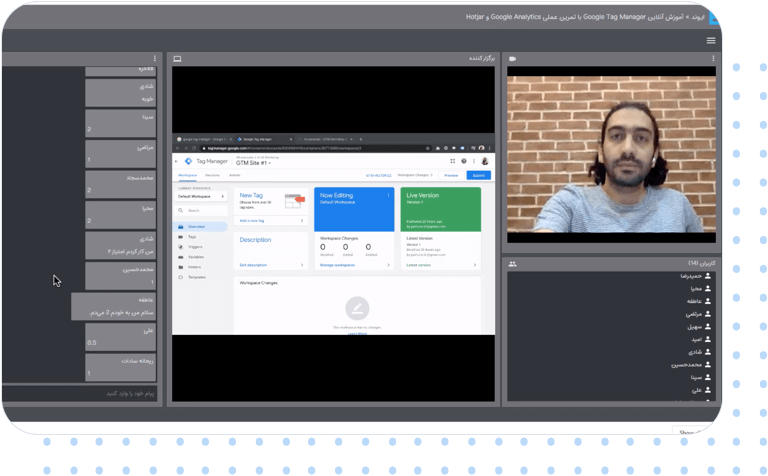Image resolution: width=768 pixels, height=476 pixels.
Task: Select user امید in the participants list
Action: click(x=700, y=339)
